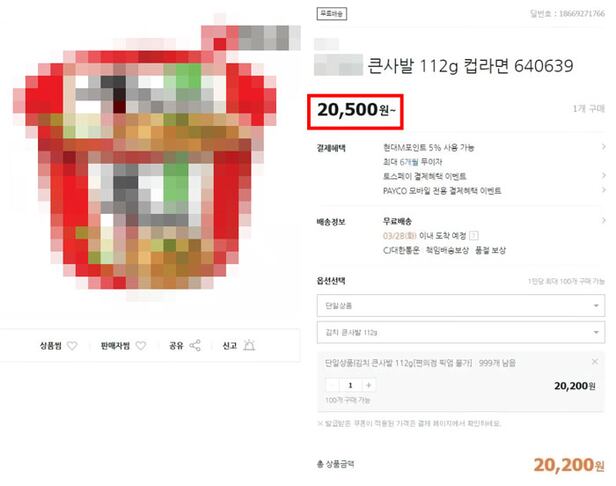The image size is (616, 486).
Task: Expand the 현대M포인트 5% payment benefit arrow
Action: coord(603,147)
